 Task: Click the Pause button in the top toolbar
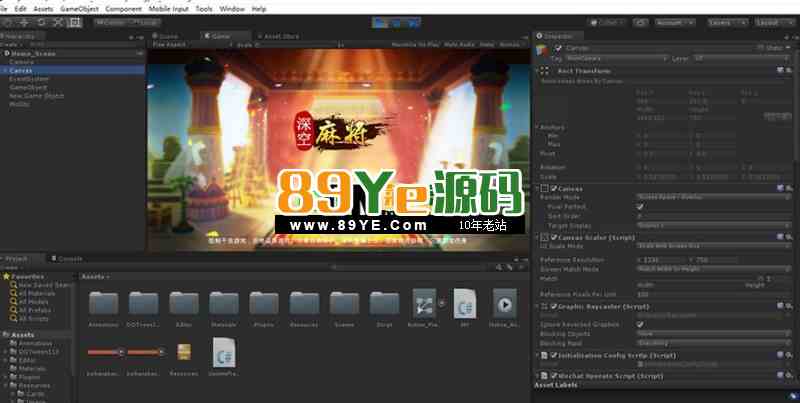click(x=396, y=22)
